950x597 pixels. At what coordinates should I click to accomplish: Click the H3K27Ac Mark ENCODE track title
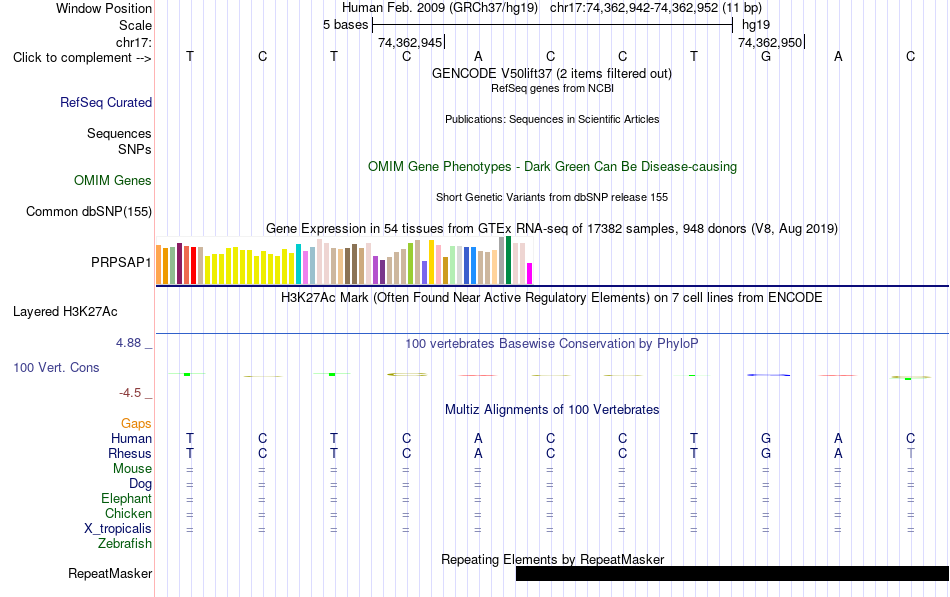(552, 298)
